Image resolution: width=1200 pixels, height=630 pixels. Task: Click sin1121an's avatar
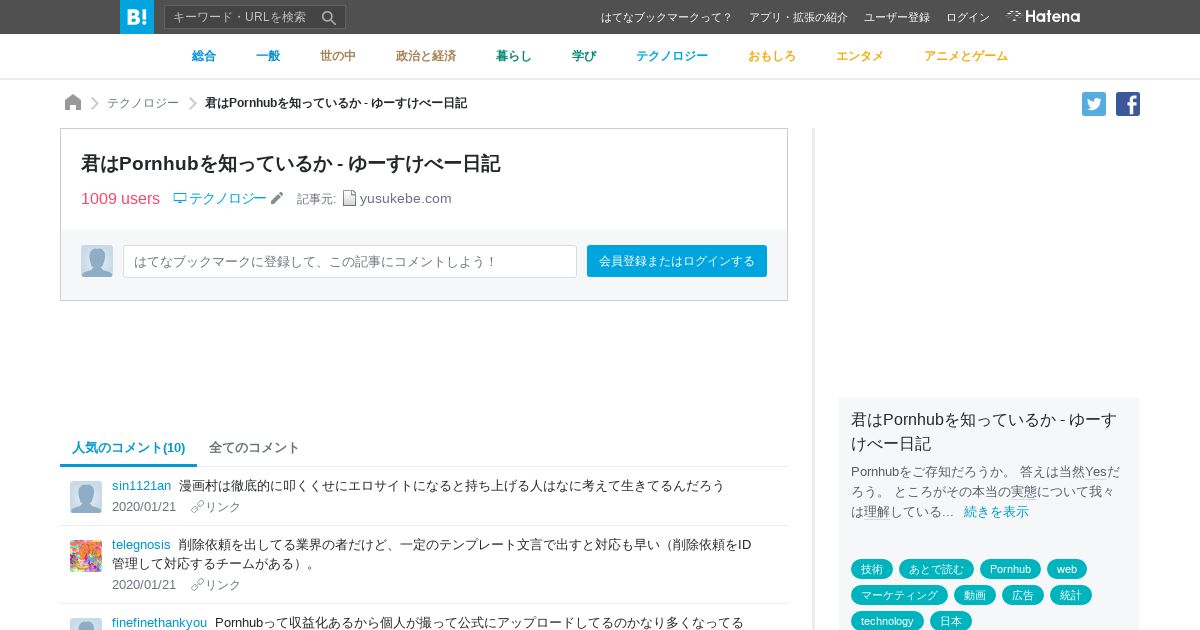pyautogui.click(x=86, y=497)
